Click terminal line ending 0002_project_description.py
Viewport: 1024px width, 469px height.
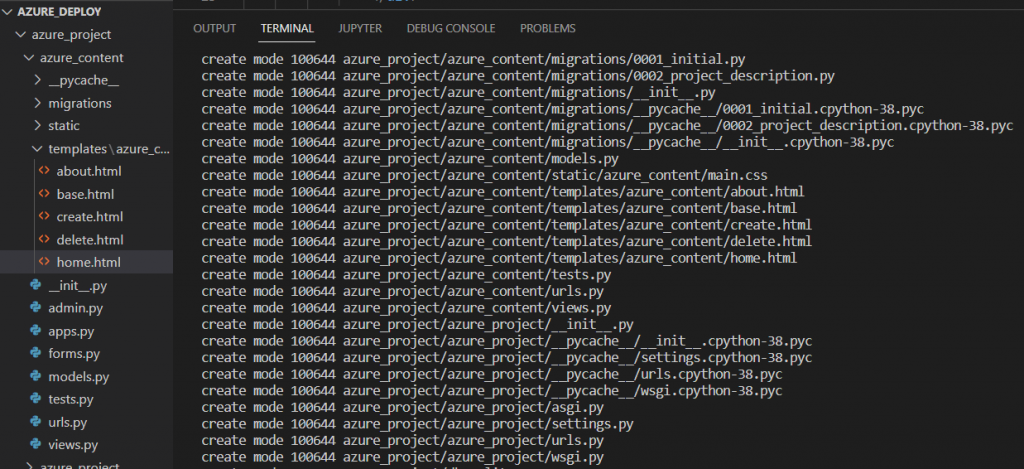tap(518, 76)
